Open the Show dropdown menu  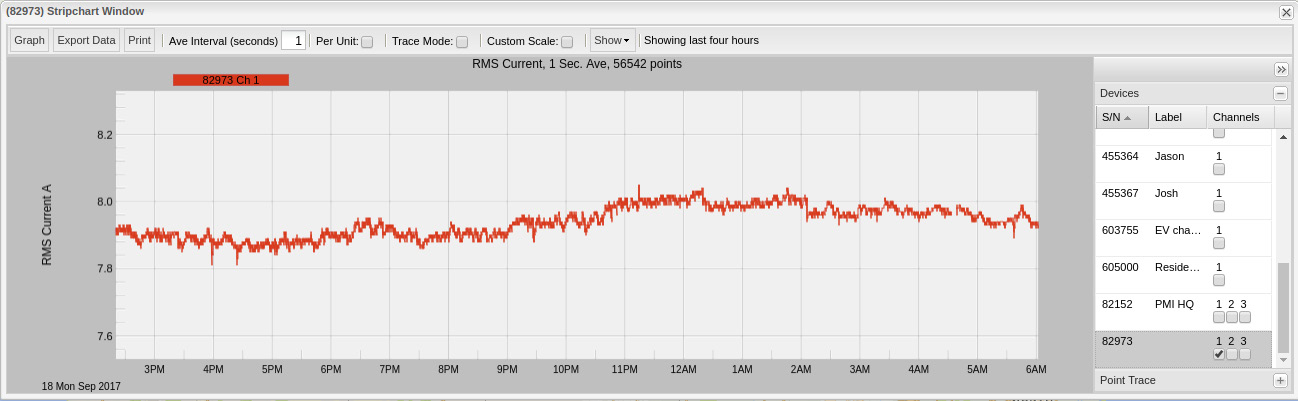coord(611,41)
